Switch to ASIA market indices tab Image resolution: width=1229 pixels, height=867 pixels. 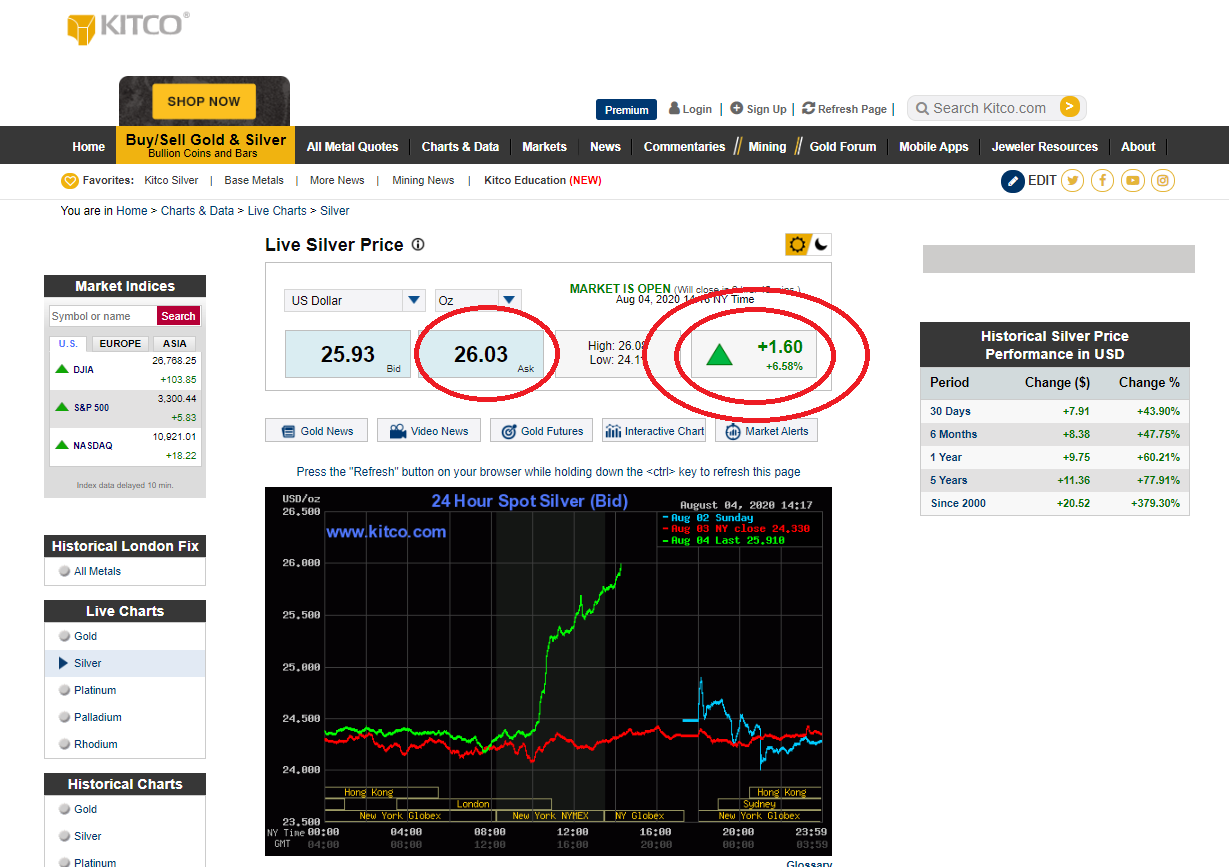[174, 343]
